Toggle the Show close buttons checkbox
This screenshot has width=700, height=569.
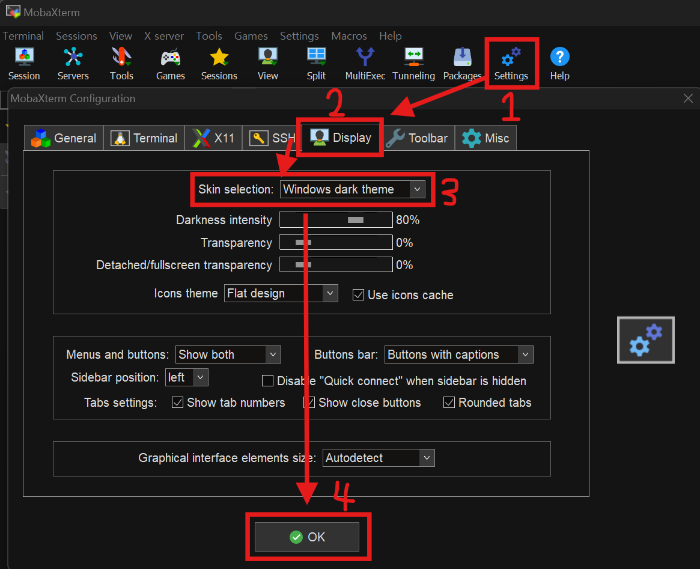[309, 403]
